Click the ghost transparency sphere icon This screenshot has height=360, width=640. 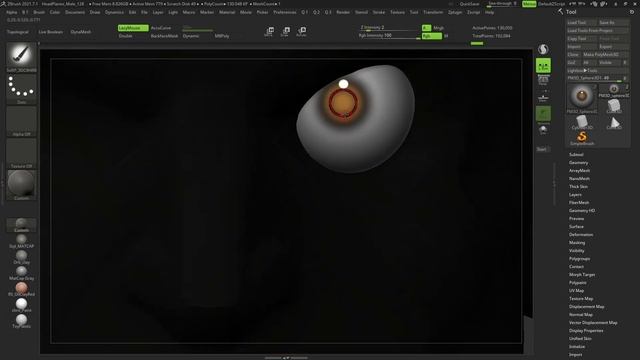(543, 130)
